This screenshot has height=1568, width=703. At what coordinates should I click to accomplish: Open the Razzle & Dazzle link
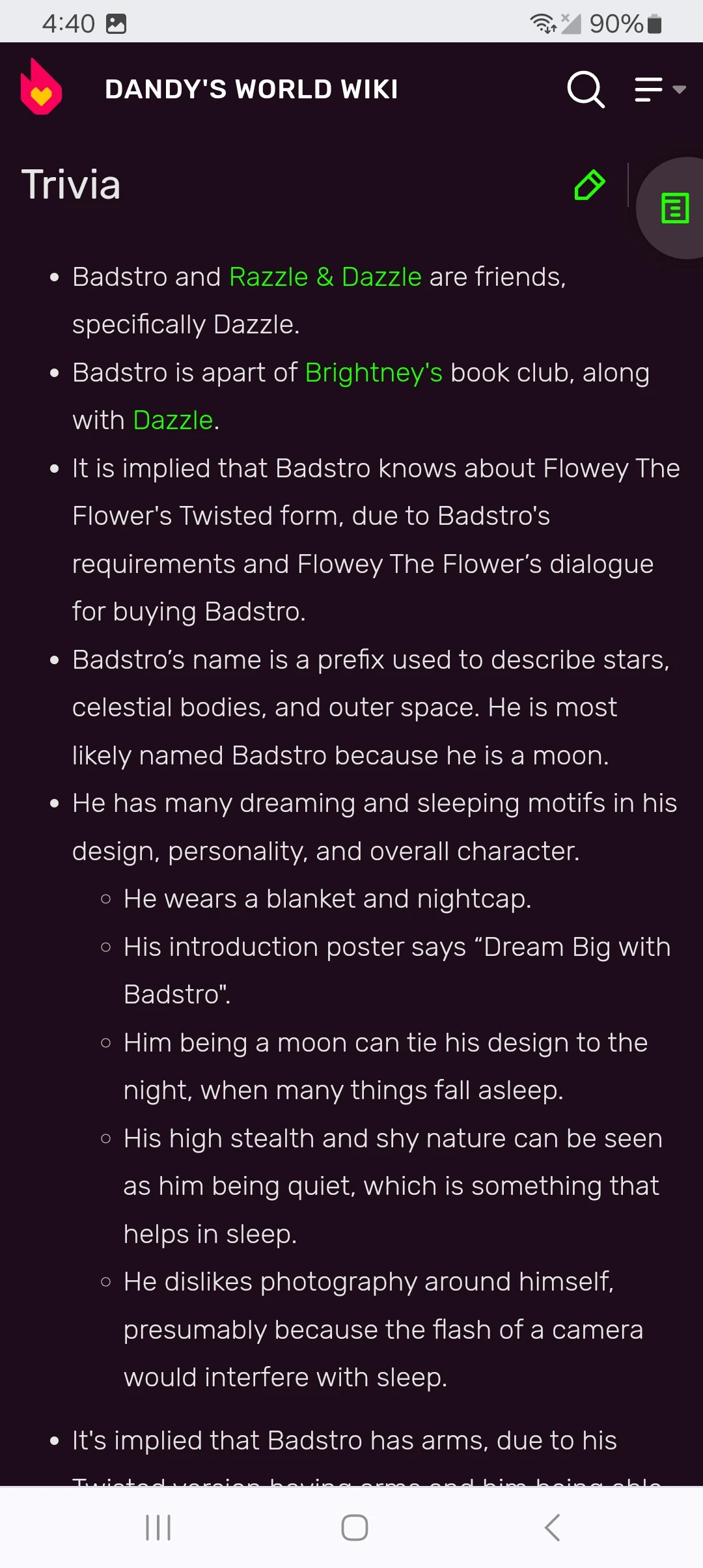(325, 277)
